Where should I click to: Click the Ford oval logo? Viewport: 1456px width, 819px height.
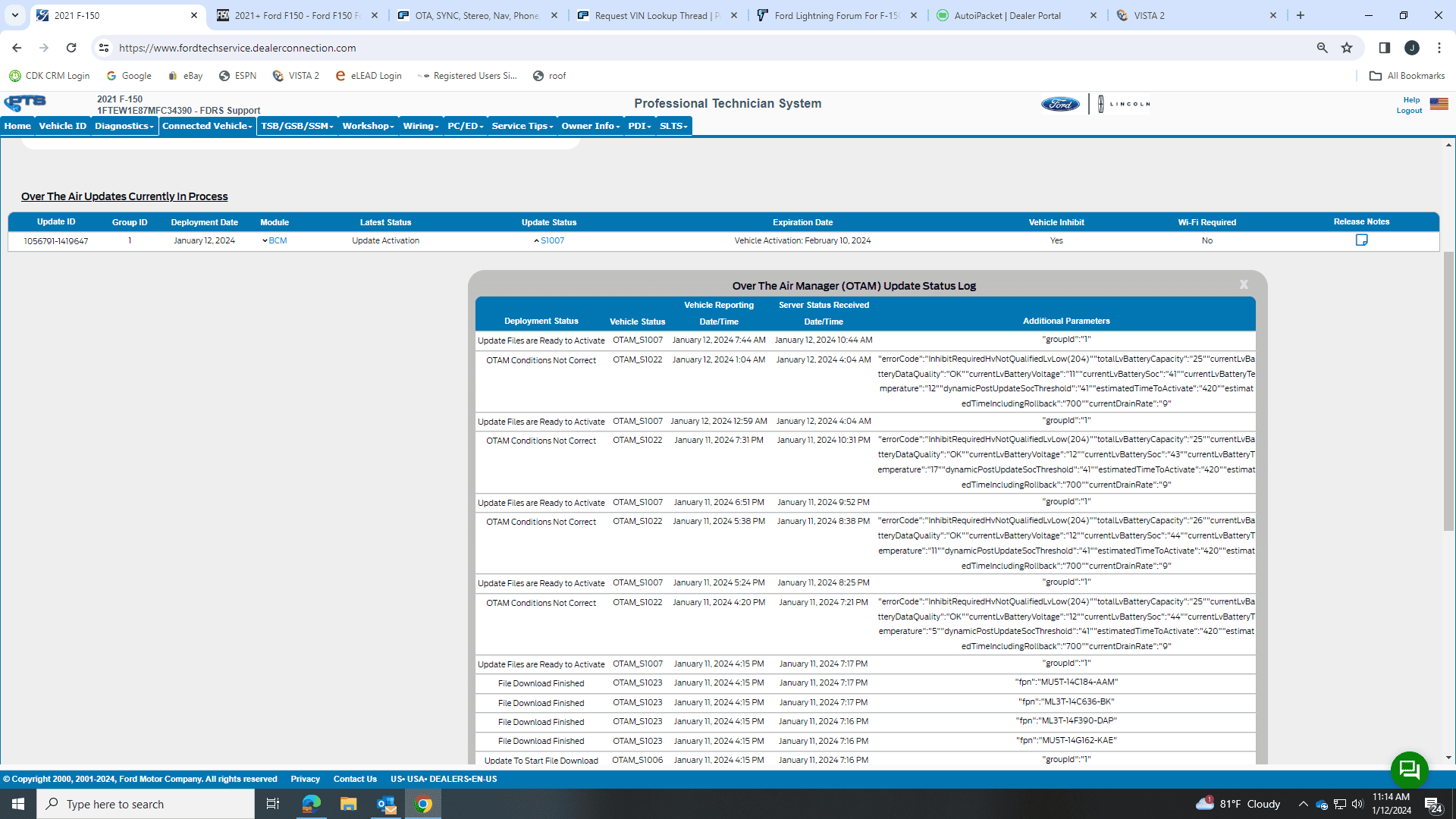(x=1060, y=104)
